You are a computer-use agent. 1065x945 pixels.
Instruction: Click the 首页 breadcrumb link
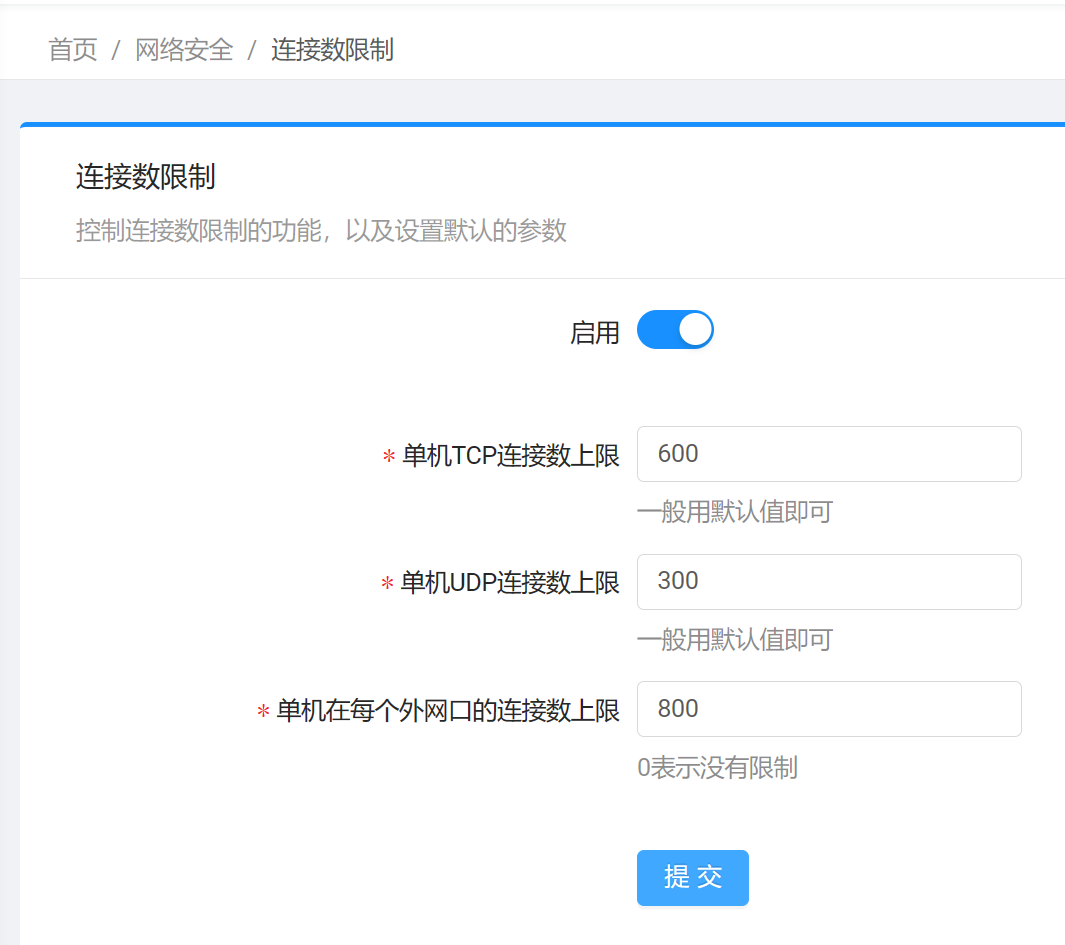pos(73,50)
